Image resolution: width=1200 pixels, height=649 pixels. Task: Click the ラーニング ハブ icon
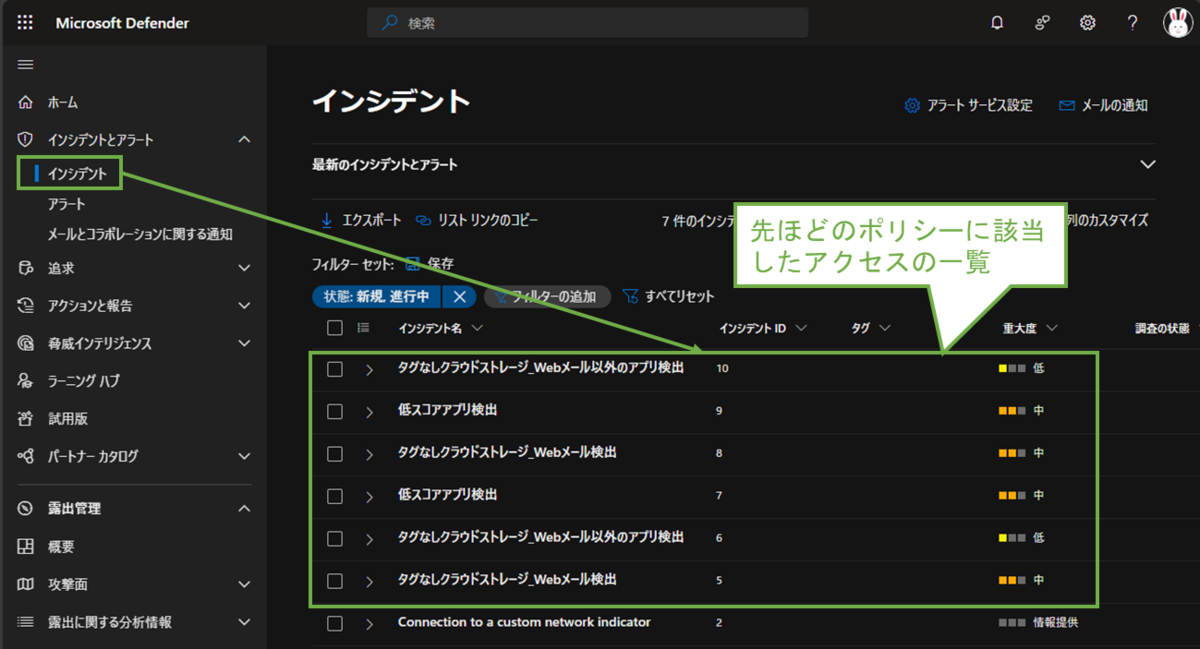(26, 381)
